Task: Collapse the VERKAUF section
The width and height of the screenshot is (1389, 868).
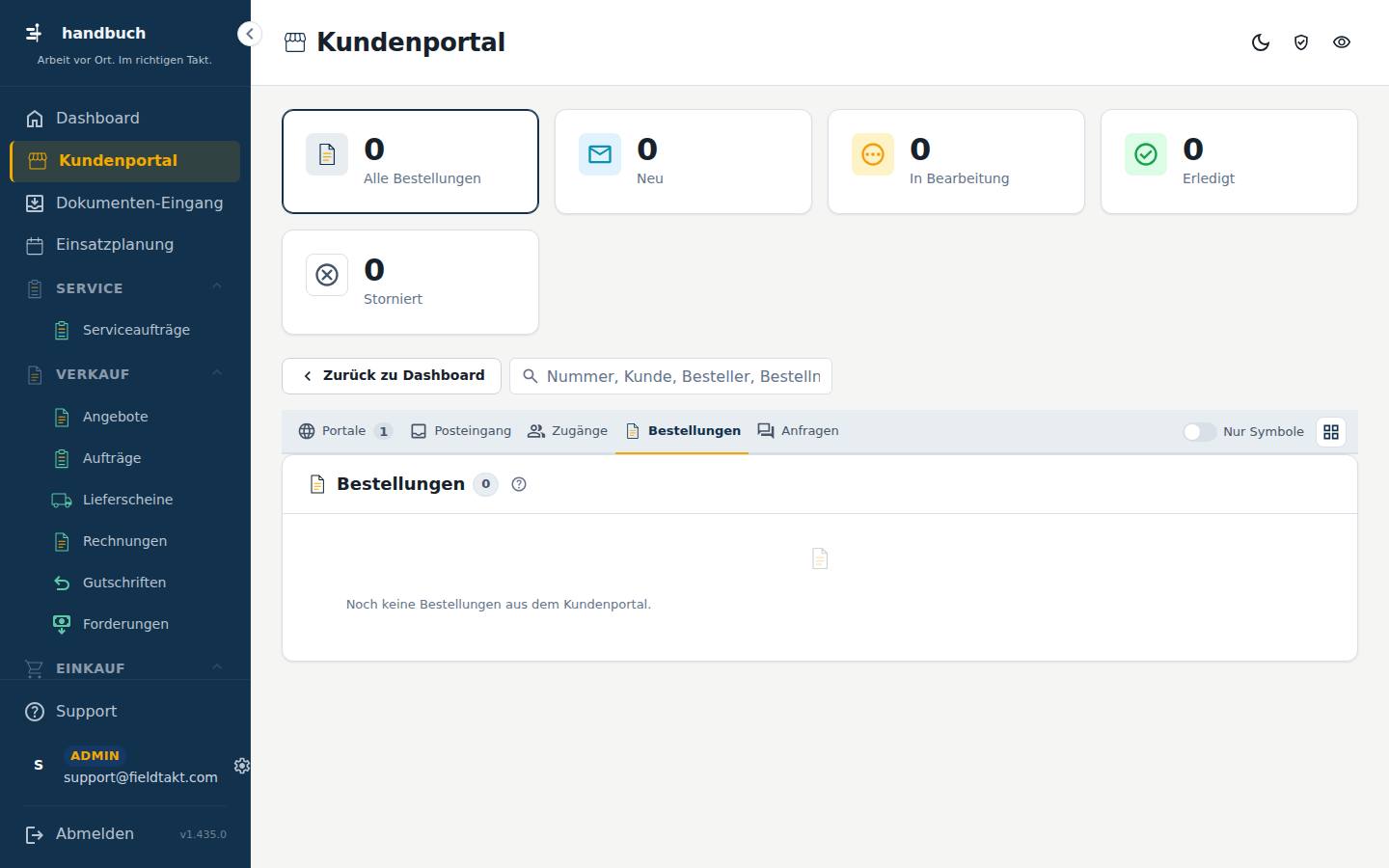Action: coord(125,374)
